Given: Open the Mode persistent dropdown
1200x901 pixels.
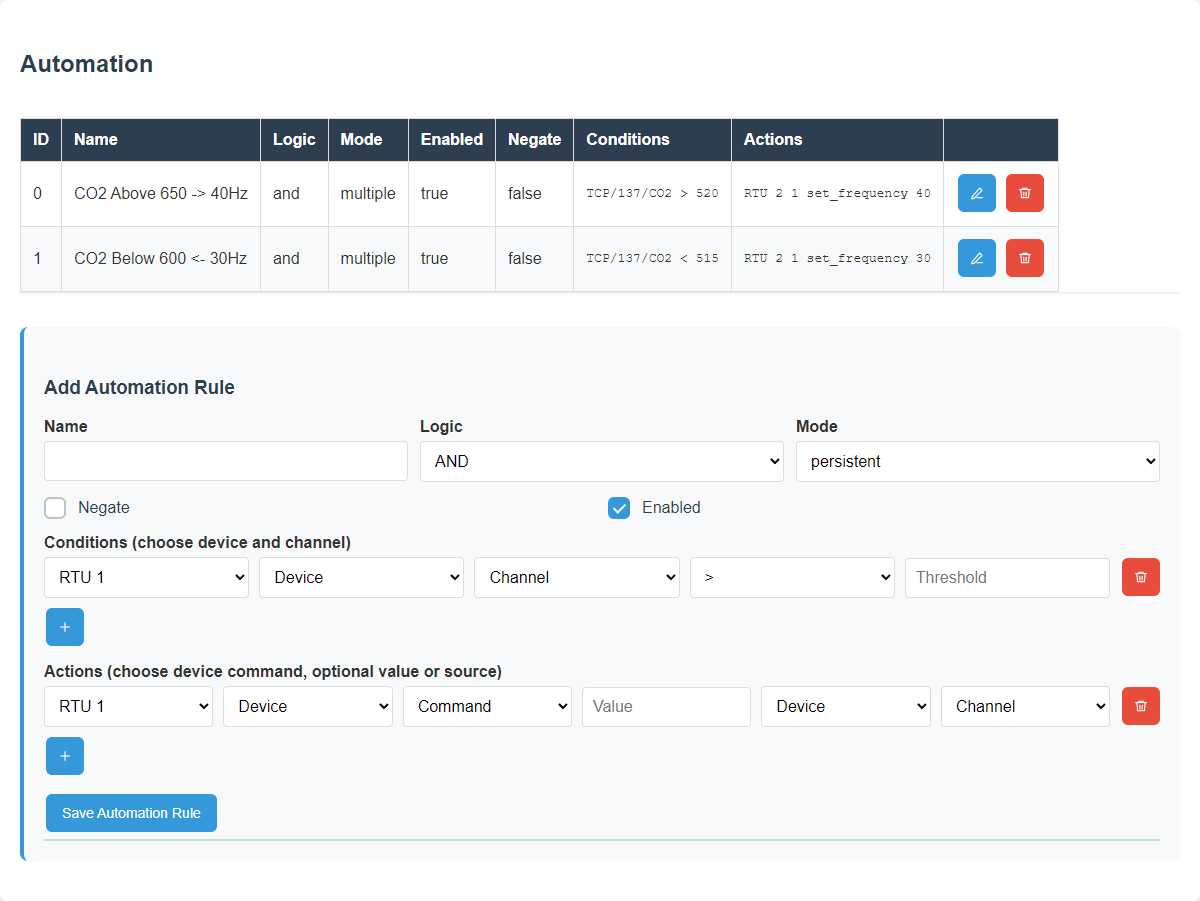Looking at the screenshot, I should [x=978, y=461].
